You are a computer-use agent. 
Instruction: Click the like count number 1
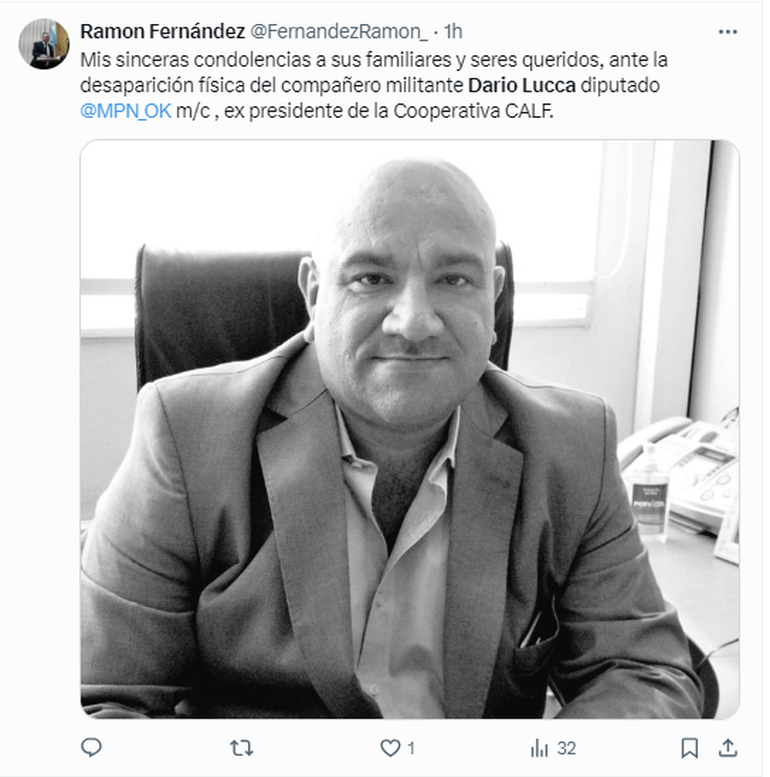411,748
